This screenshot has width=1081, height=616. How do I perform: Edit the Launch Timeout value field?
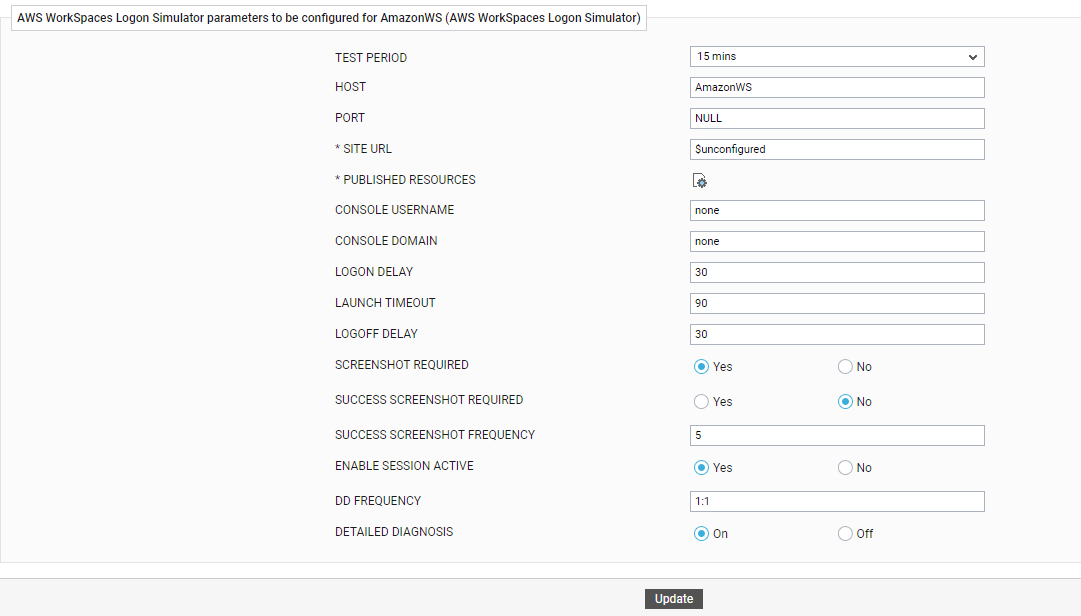pos(837,304)
